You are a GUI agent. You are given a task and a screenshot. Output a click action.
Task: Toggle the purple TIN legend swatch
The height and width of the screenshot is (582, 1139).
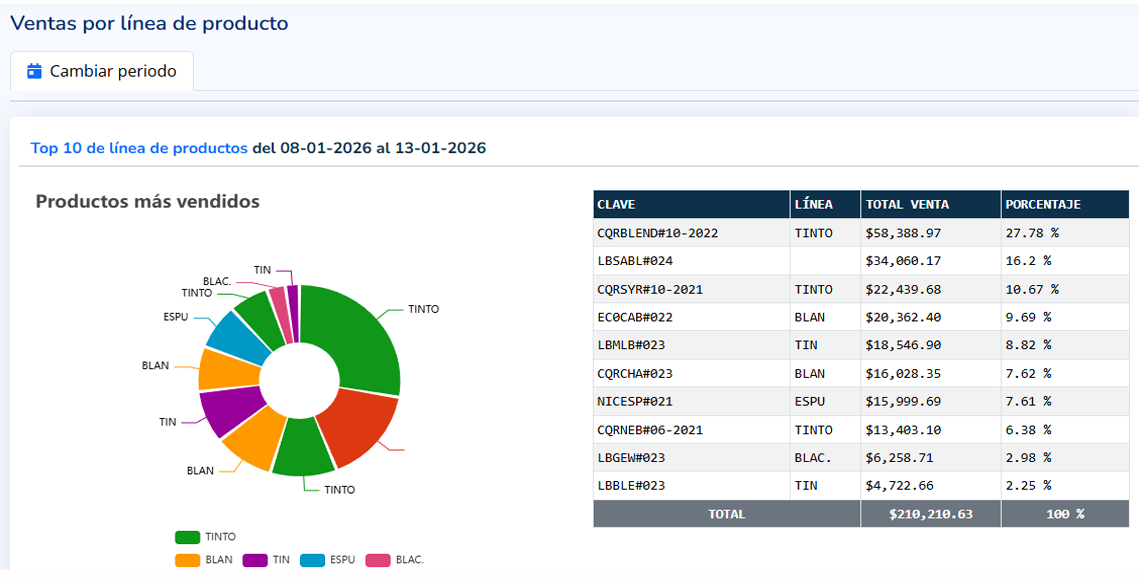point(254,560)
